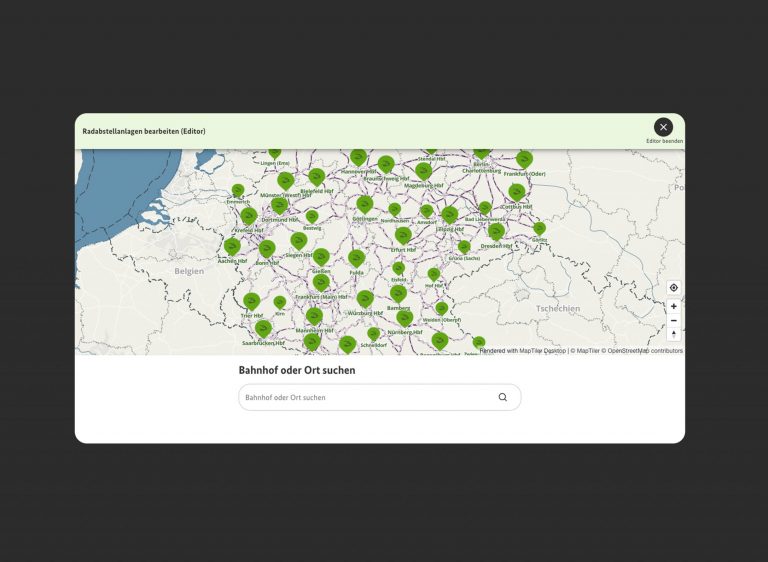Image resolution: width=768 pixels, height=562 pixels.
Task: Select the Trier Hbf marker
Action: (251, 300)
